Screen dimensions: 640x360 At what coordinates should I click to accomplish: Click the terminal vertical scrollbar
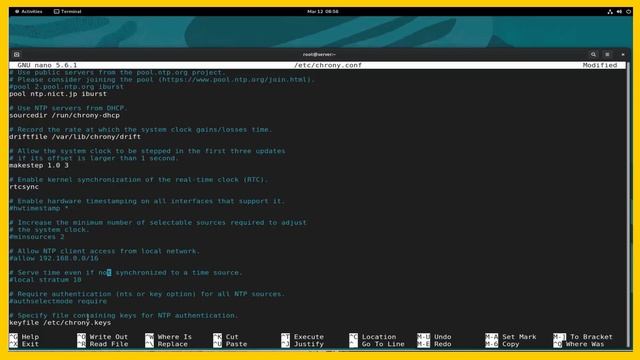point(628,204)
